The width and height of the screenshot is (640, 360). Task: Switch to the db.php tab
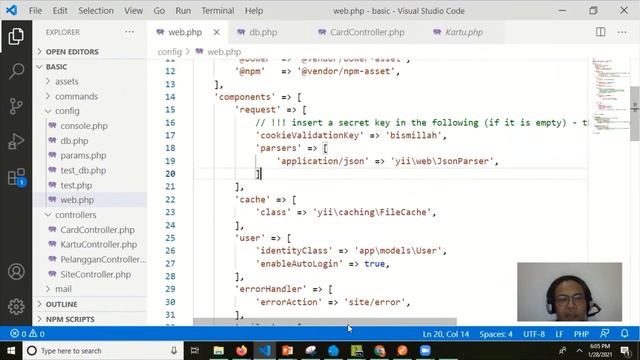[263, 32]
